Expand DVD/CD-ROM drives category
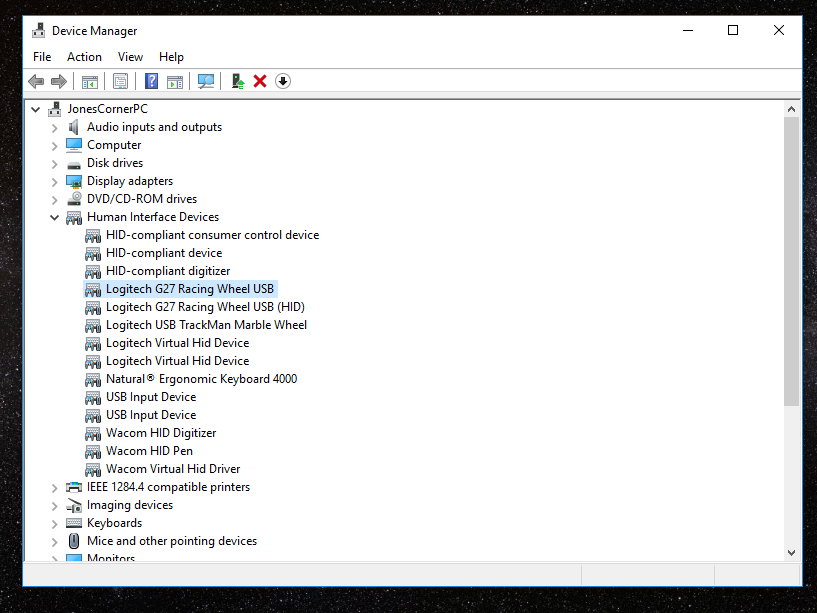The width and height of the screenshot is (817, 613). 54,200
